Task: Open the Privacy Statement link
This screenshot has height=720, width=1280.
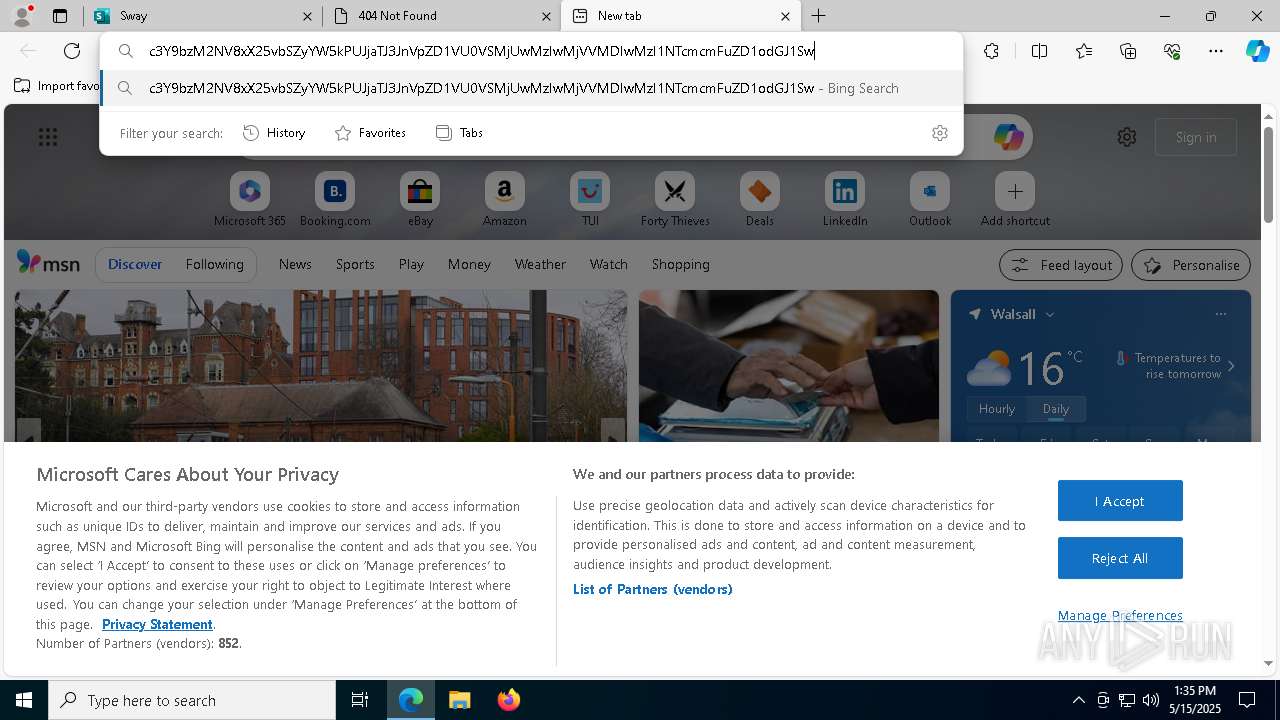Action: 157,624
